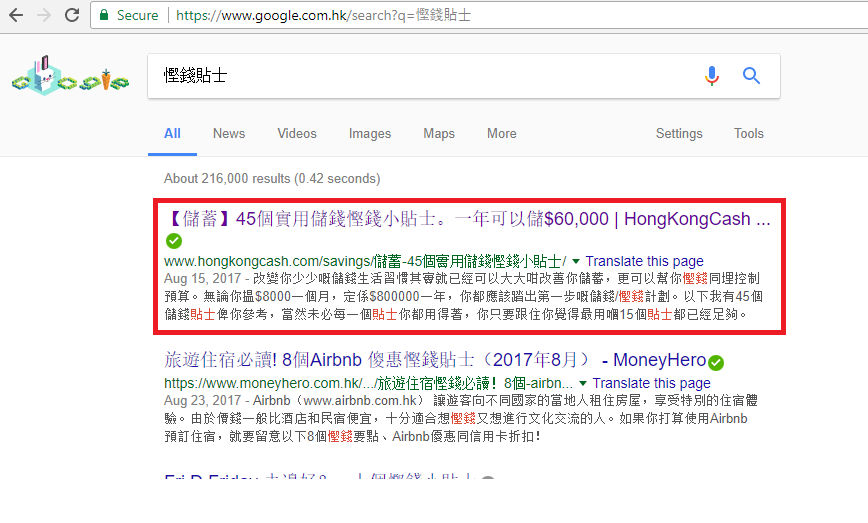Open the HongKongCash 45個實用儲錢慳錢小貼士 result
The height and width of the screenshot is (523, 868).
pos(467,219)
